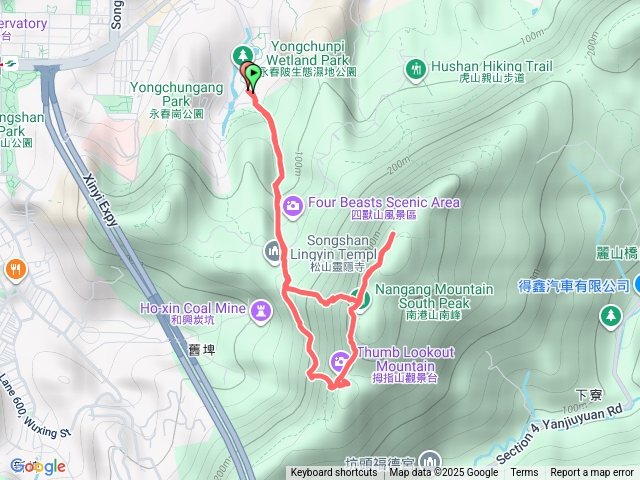The height and width of the screenshot is (480, 640).
Task: Select the Ho-xin Coal Mine castle icon
Action: 261,311
